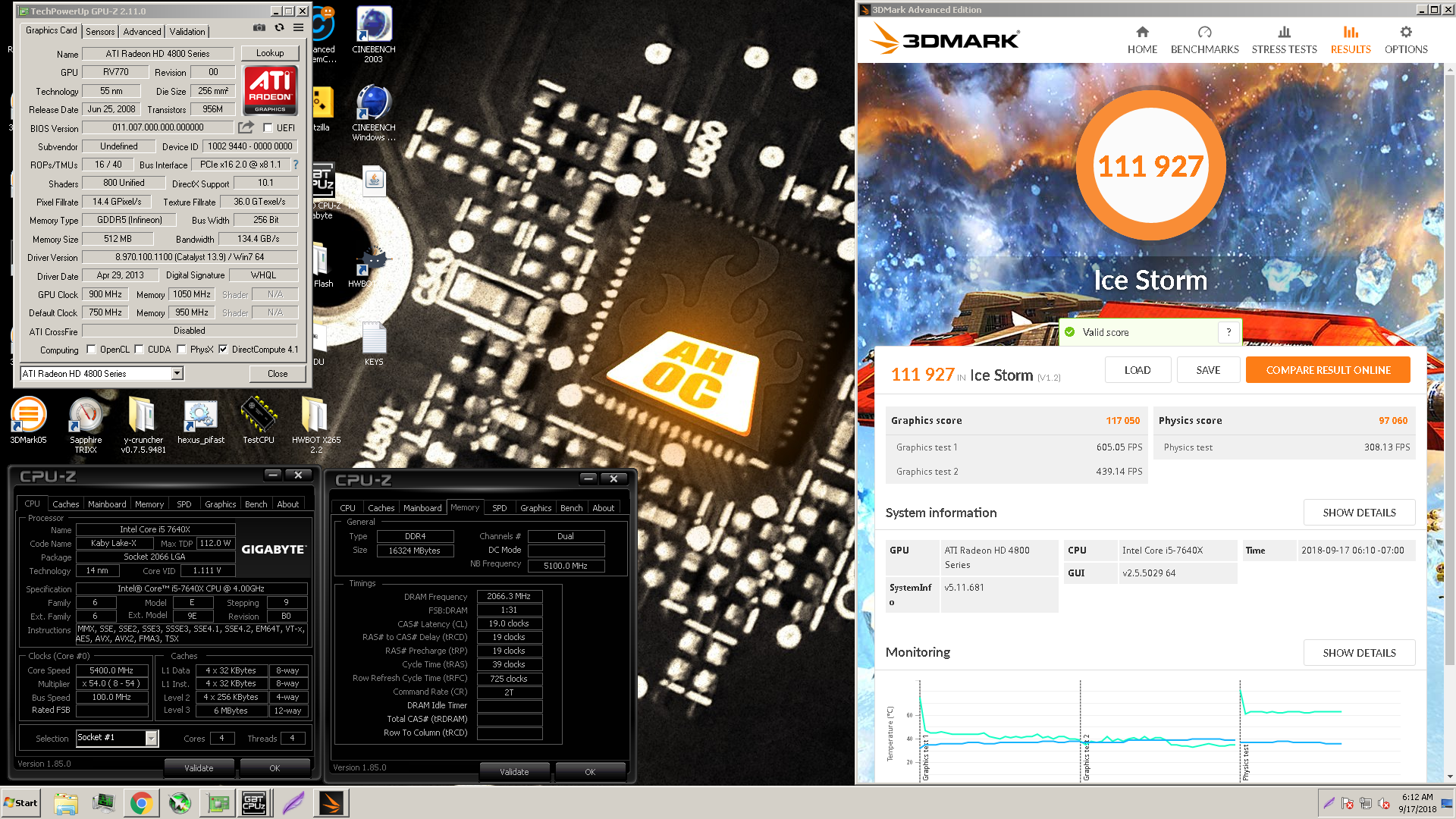Click the GBT CPU-Z taskbar button
This screenshot has height=819, width=1456.
click(x=254, y=803)
